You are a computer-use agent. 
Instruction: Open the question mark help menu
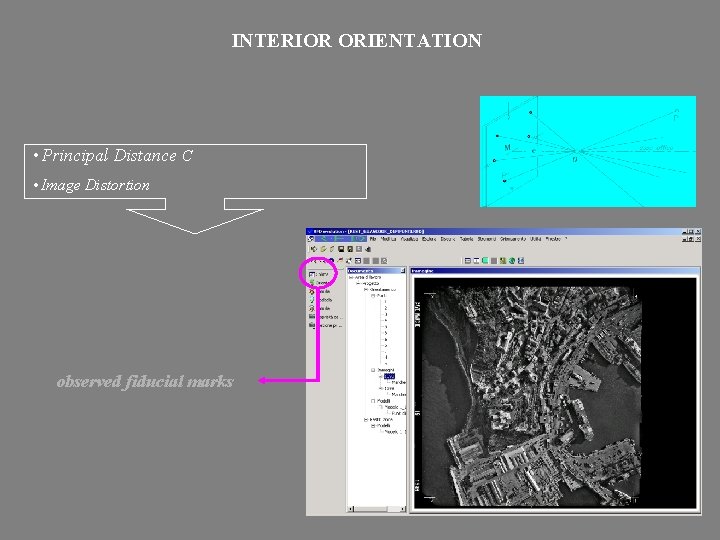(x=566, y=239)
